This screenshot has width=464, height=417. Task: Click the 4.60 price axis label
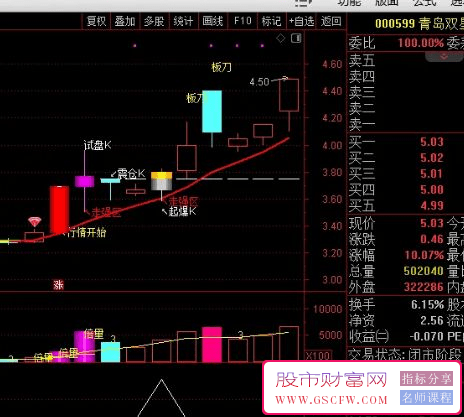(332, 64)
